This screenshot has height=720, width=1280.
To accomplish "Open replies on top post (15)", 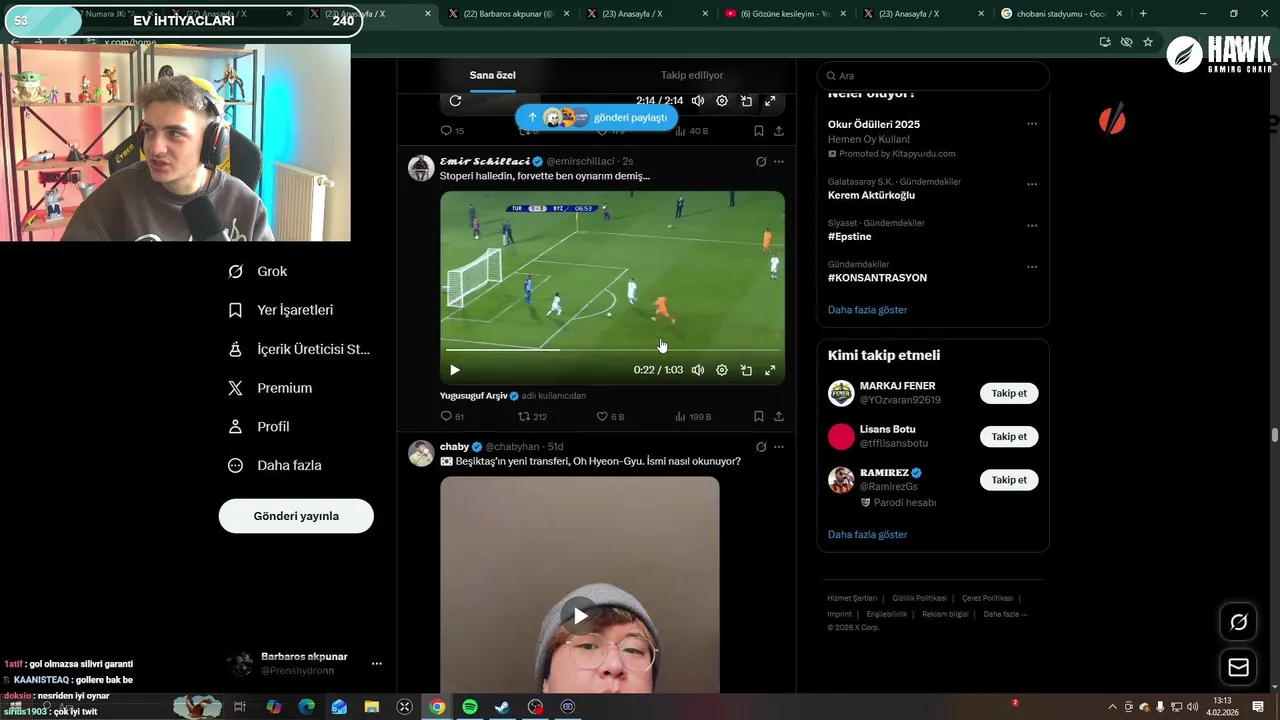I will coord(452,131).
